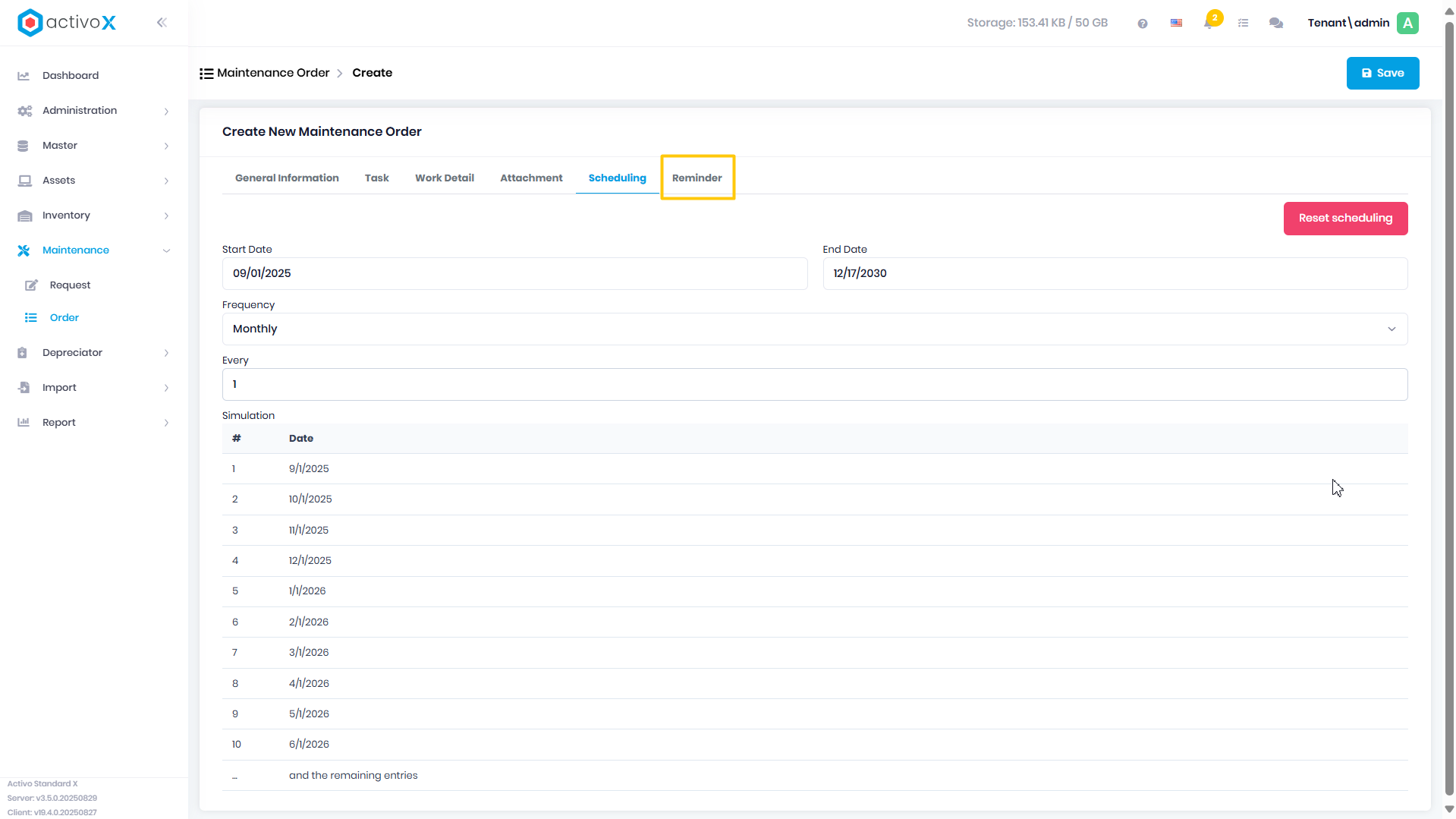Click the Order list icon

point(30,318)
